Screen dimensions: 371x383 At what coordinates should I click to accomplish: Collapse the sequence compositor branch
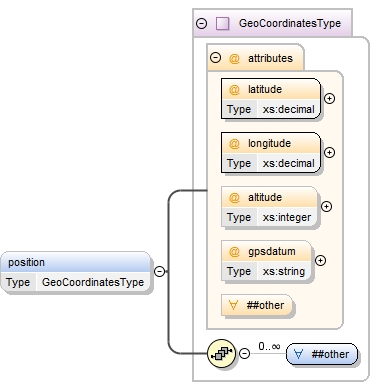[x=245, y=353]
